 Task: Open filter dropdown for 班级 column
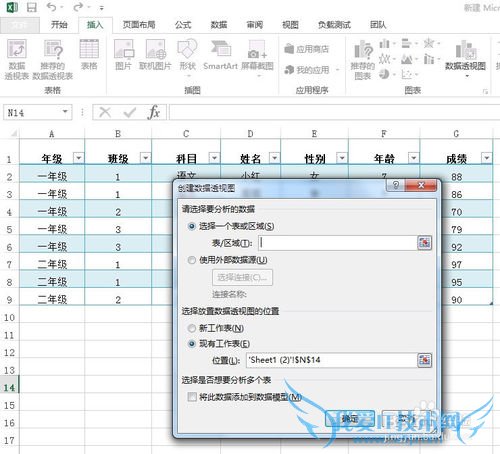click(146, 158)
